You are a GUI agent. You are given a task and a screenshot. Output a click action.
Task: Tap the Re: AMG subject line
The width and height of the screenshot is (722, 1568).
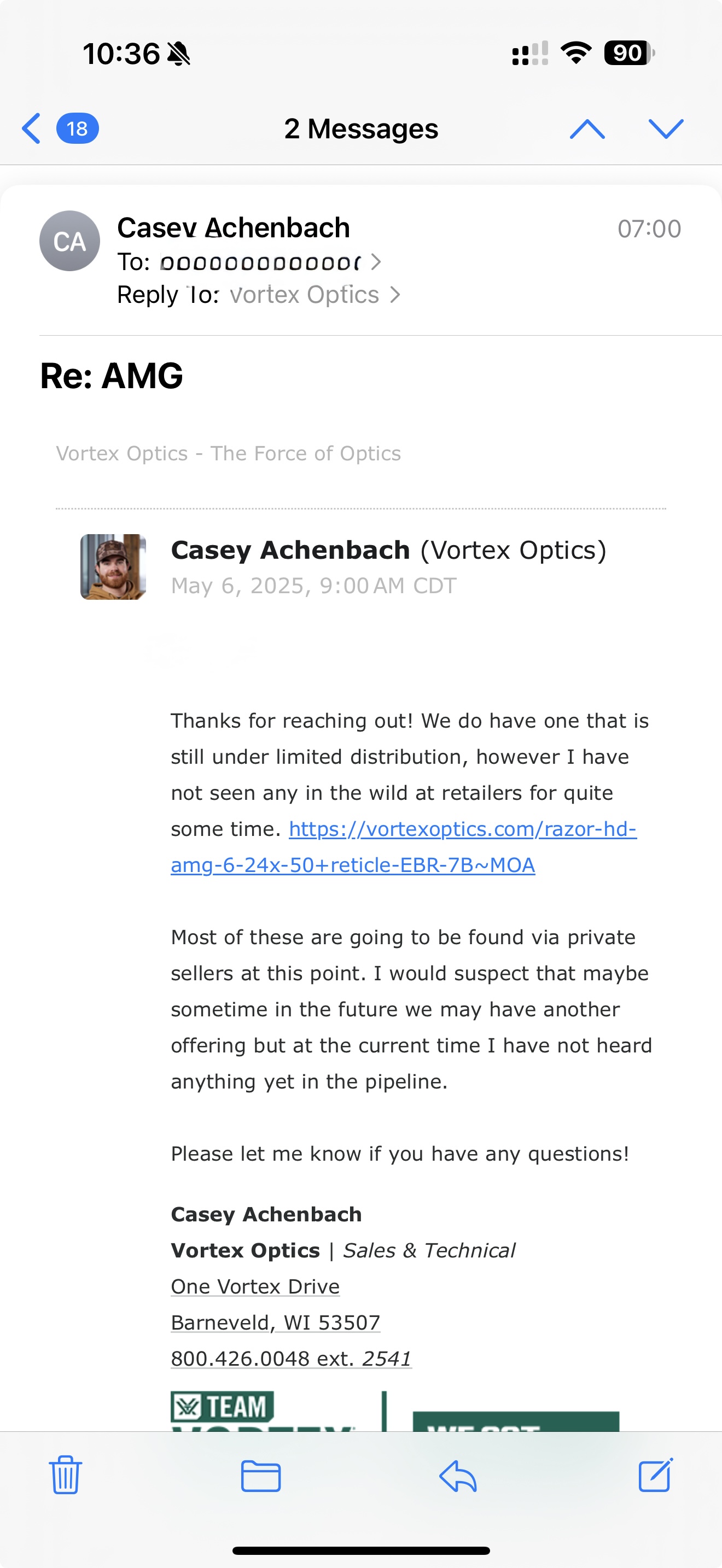112,376
